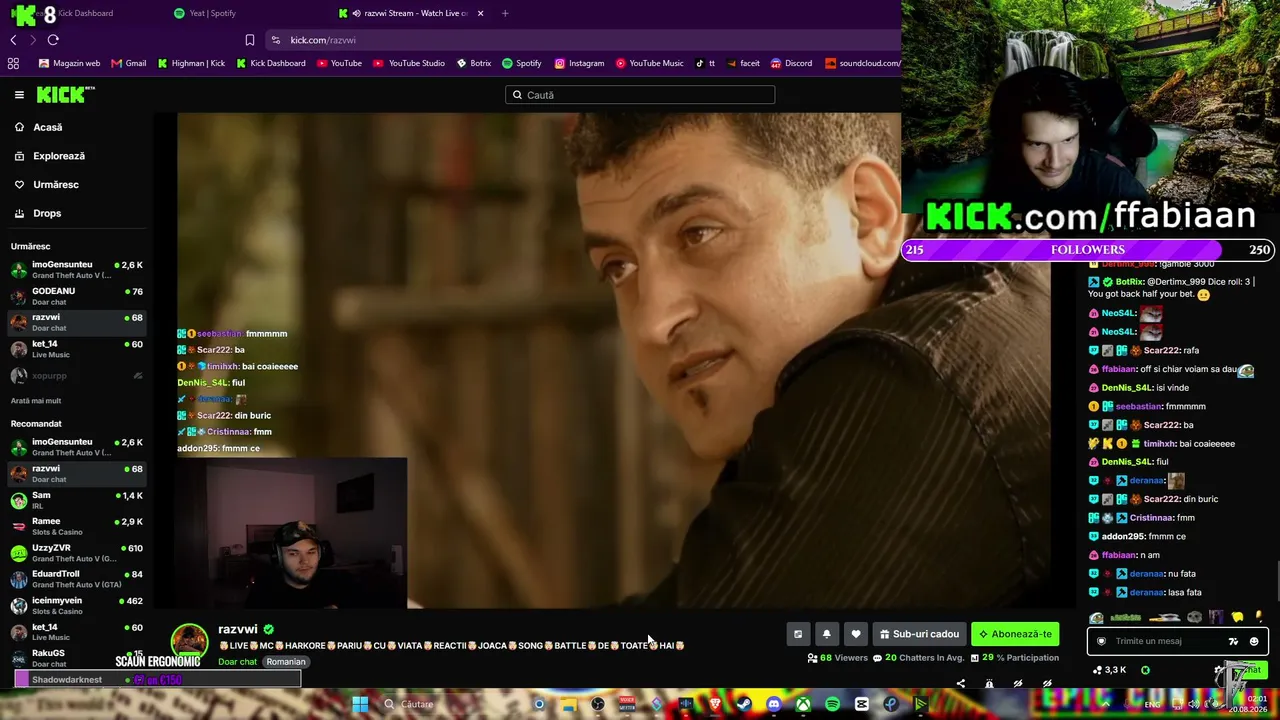The image size is (1280, 720).
Task: Switch to Yeat Spotify browser tab
Action: [x=205, y=13]
